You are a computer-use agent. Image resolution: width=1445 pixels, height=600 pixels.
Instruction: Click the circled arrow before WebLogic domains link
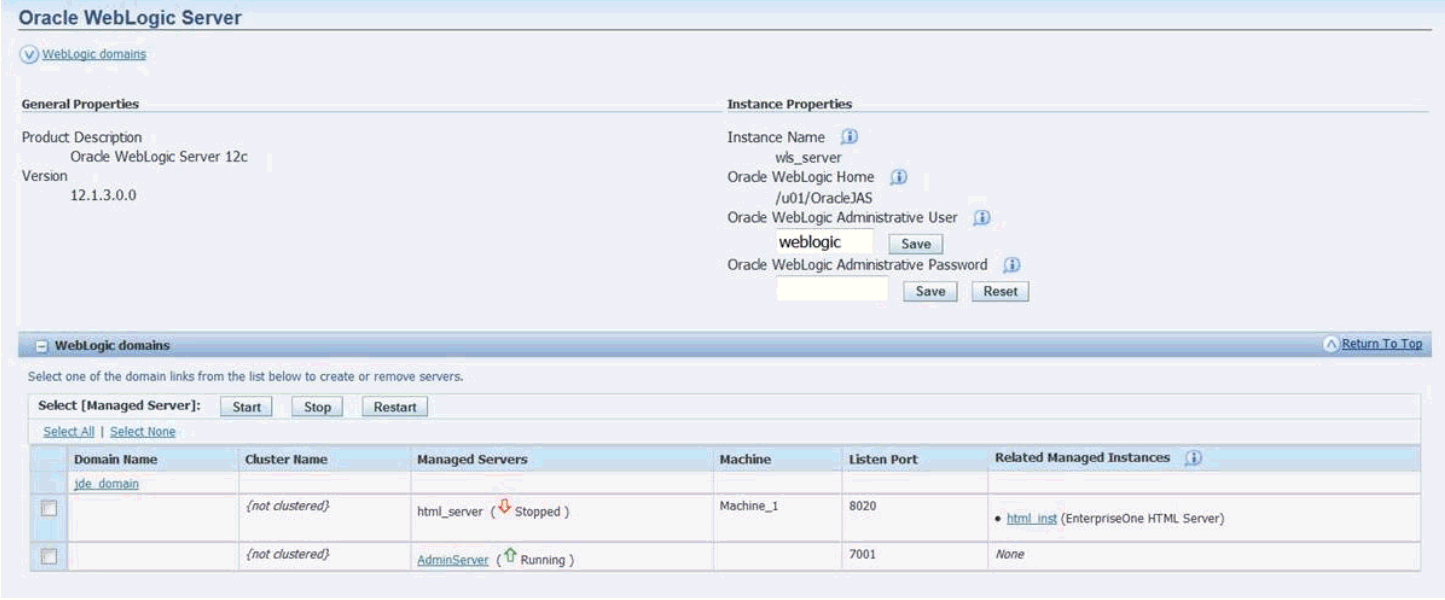(28, 54)
